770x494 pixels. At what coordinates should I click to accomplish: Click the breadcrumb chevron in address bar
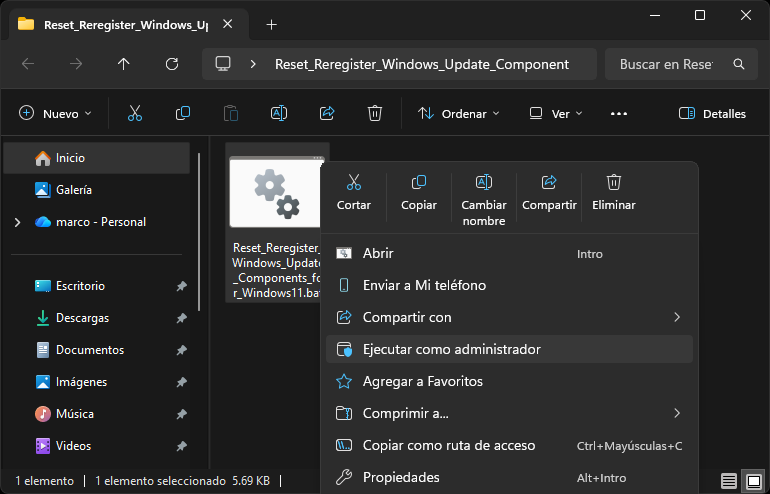253,64
